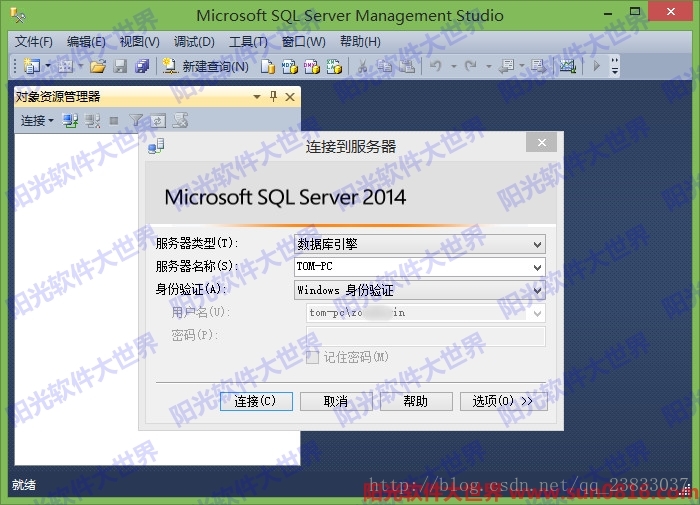Image resolution: width=700 pixels, height=505 pixels.
Task: Click the Add Item icon in toolbar
Action: [x=65, y=67]
